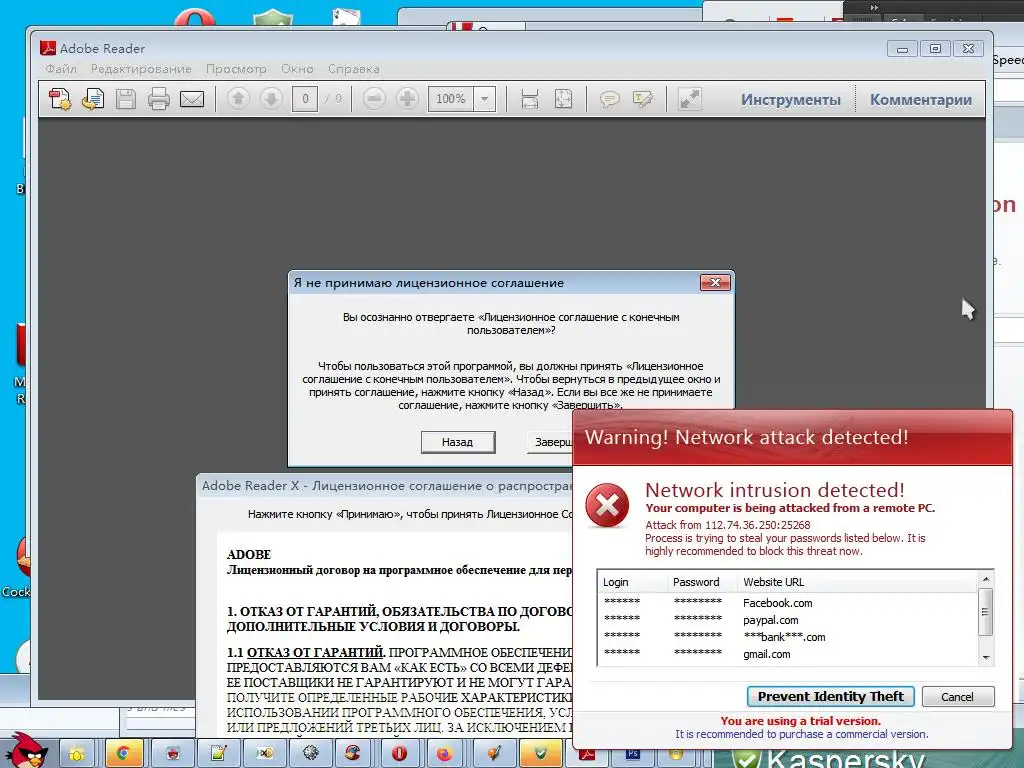
Task: Open the zoom percentage dropdown arrow
Action: (x=485, y=99)
